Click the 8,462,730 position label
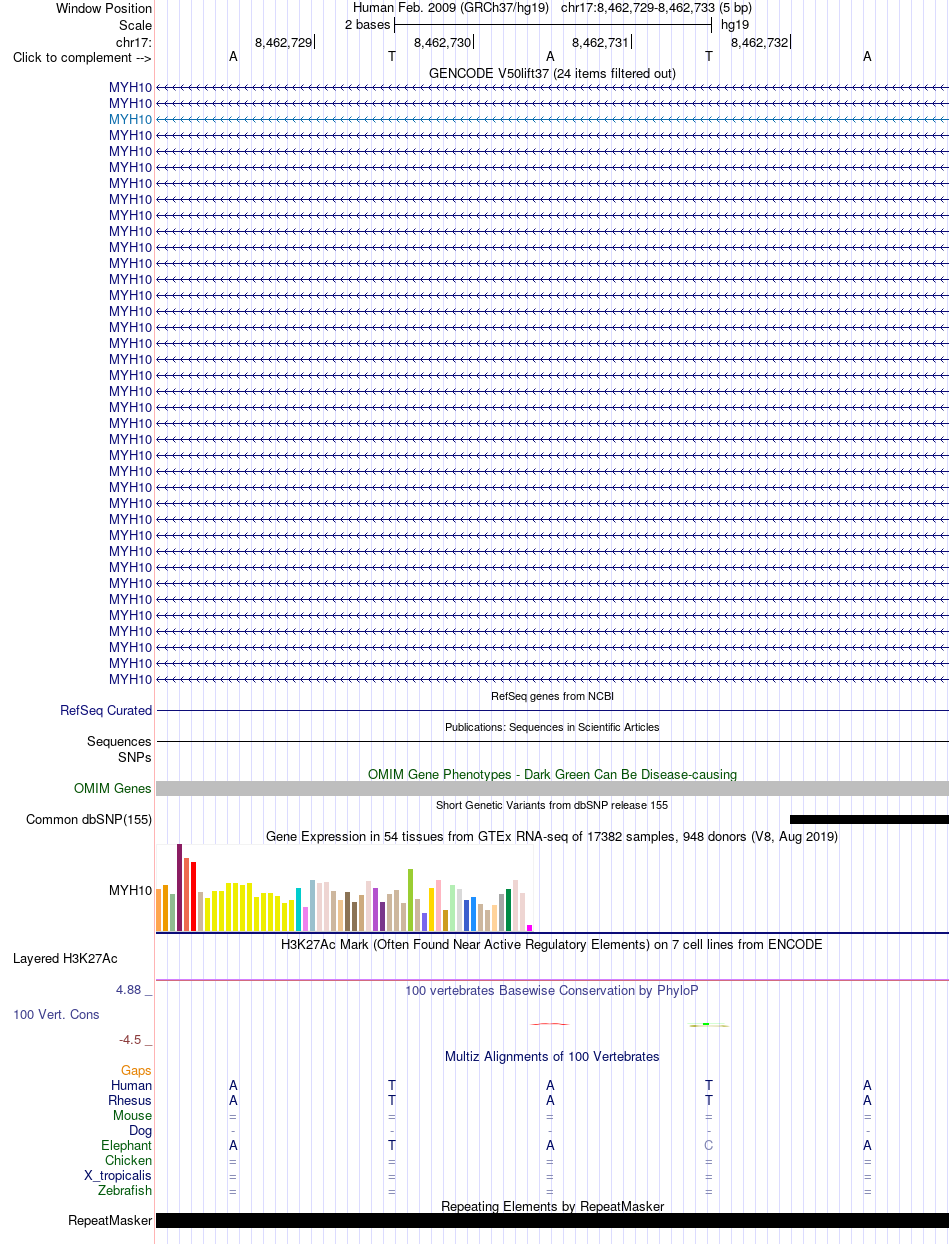 (442, 42)
